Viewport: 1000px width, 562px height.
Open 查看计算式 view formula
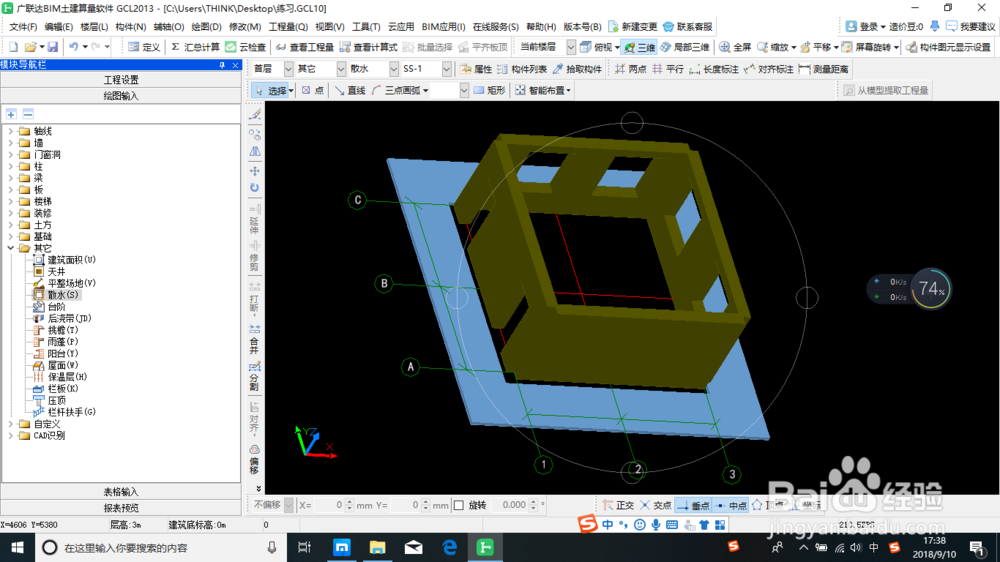(x=369, y=47)
